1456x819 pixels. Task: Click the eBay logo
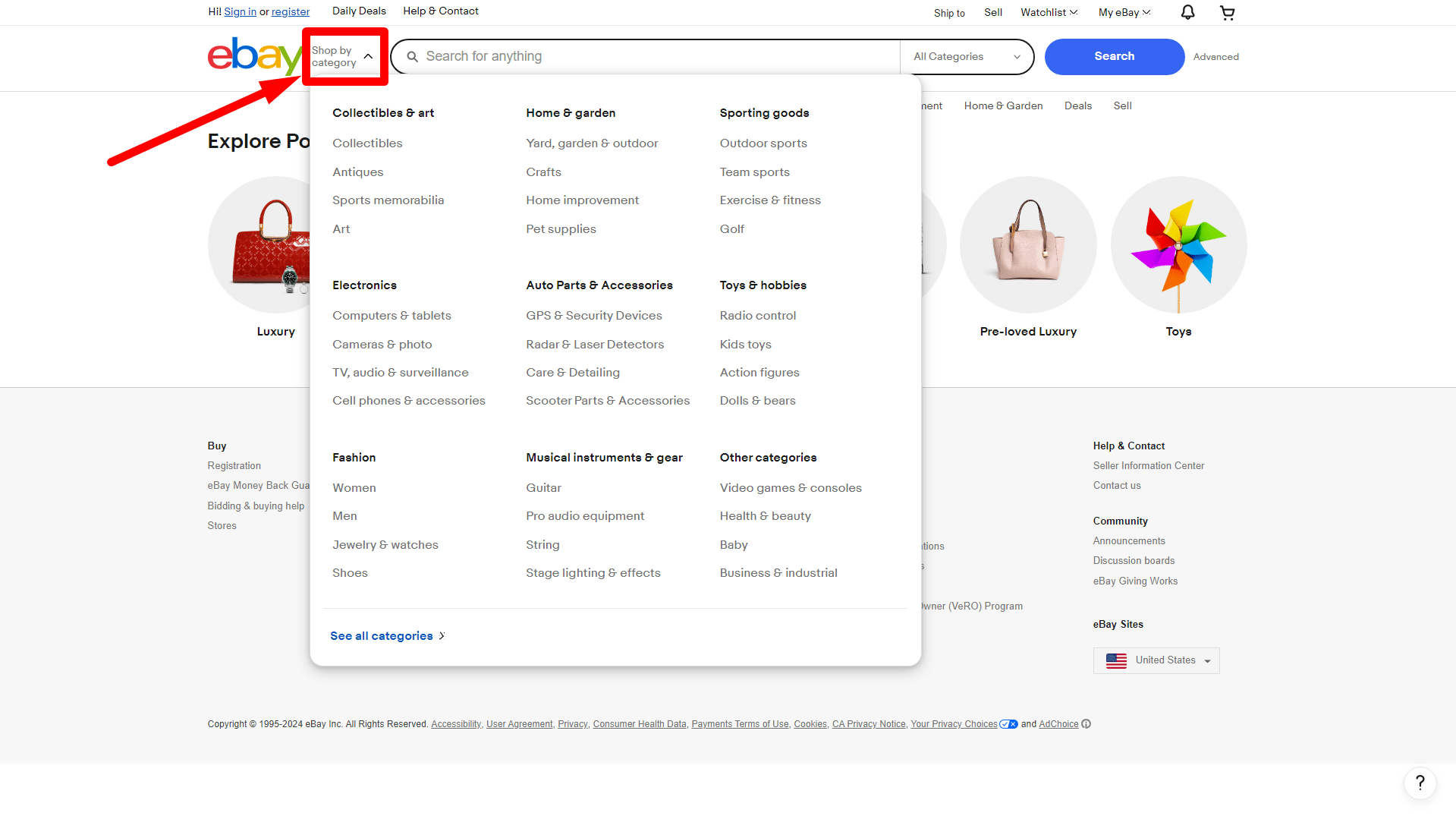pos(255,56)
